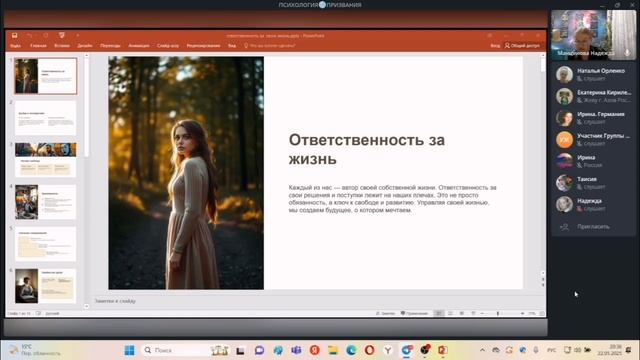Click the microphone icon on presenter video
Screen dimensions: 640x360
627,53
